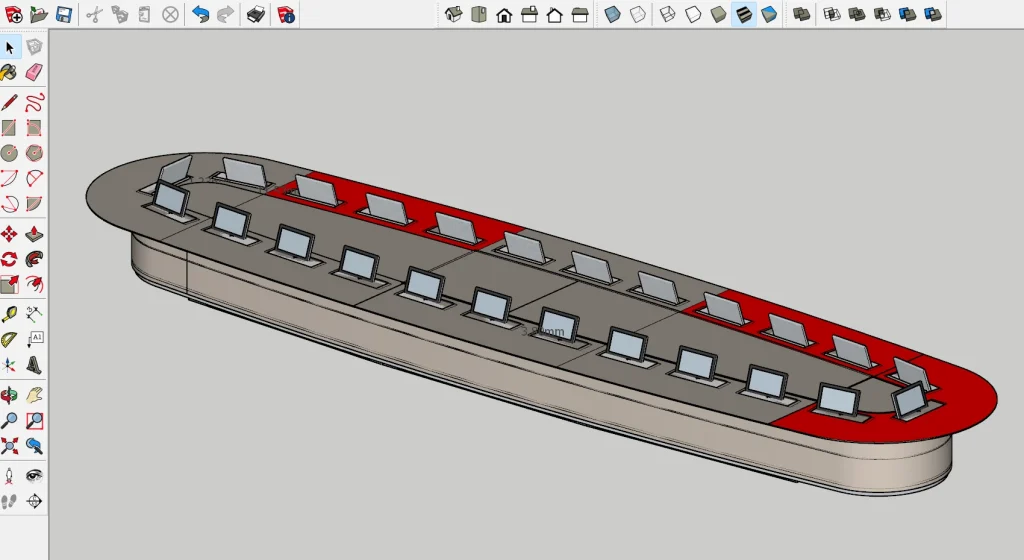Click the Union solid tool

857,14
